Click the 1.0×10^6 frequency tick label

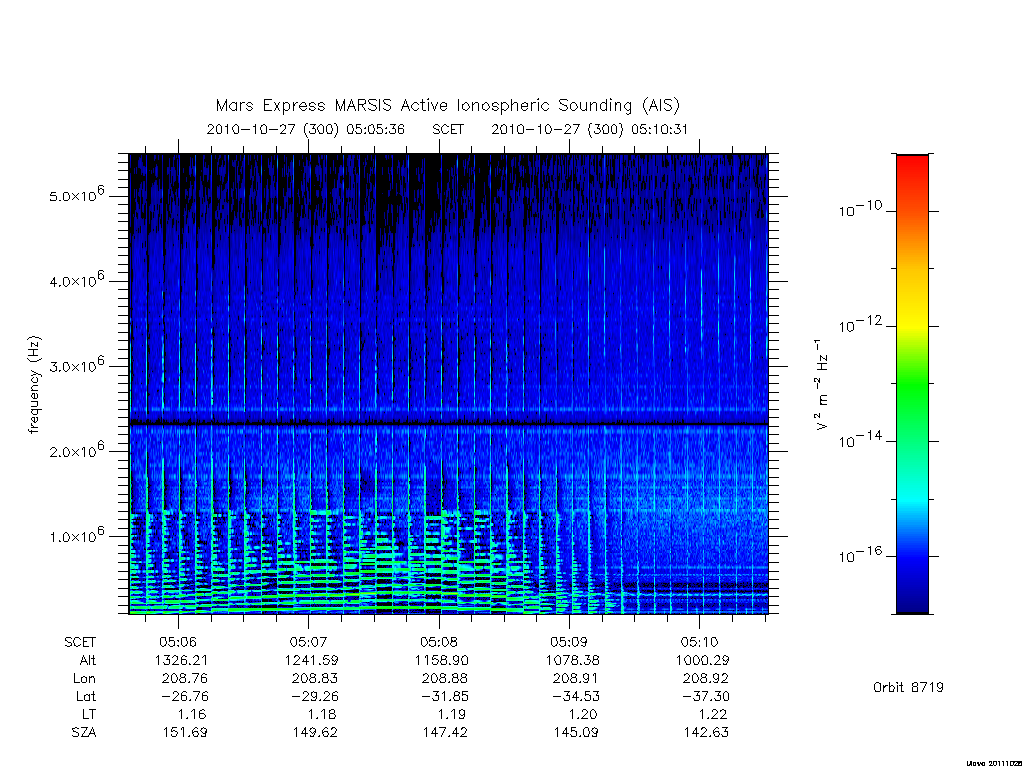[x=76, y=536]
